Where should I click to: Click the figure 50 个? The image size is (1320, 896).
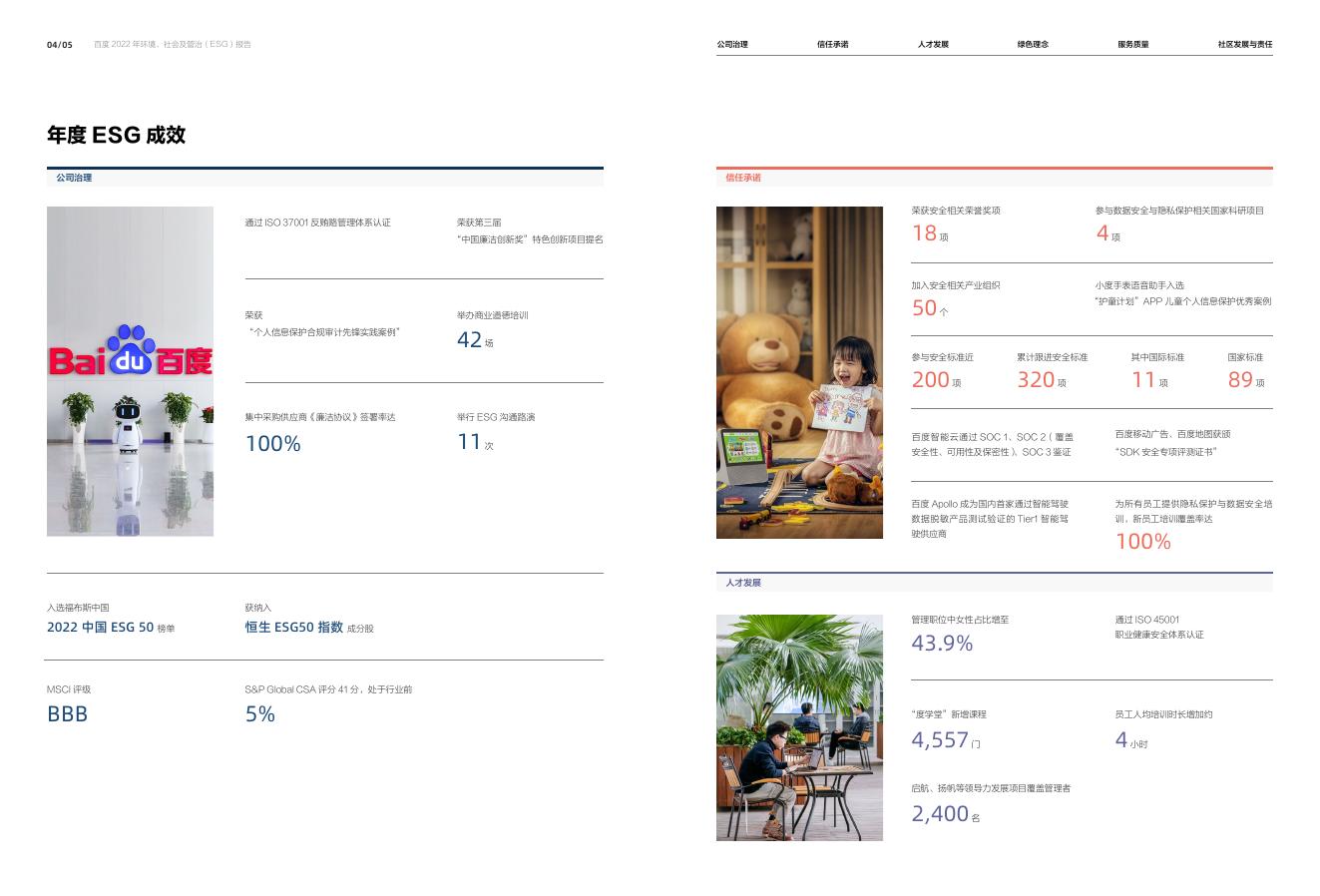930,308
